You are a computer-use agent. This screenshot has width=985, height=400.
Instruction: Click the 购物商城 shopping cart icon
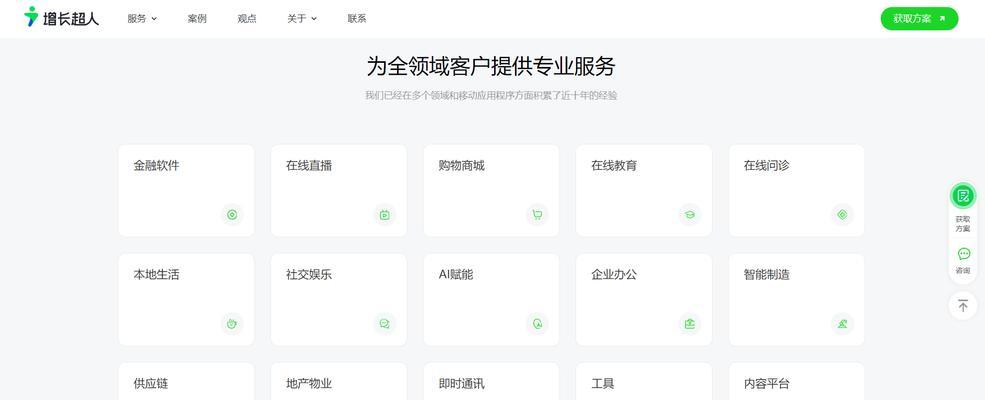(x=537, y=215)
